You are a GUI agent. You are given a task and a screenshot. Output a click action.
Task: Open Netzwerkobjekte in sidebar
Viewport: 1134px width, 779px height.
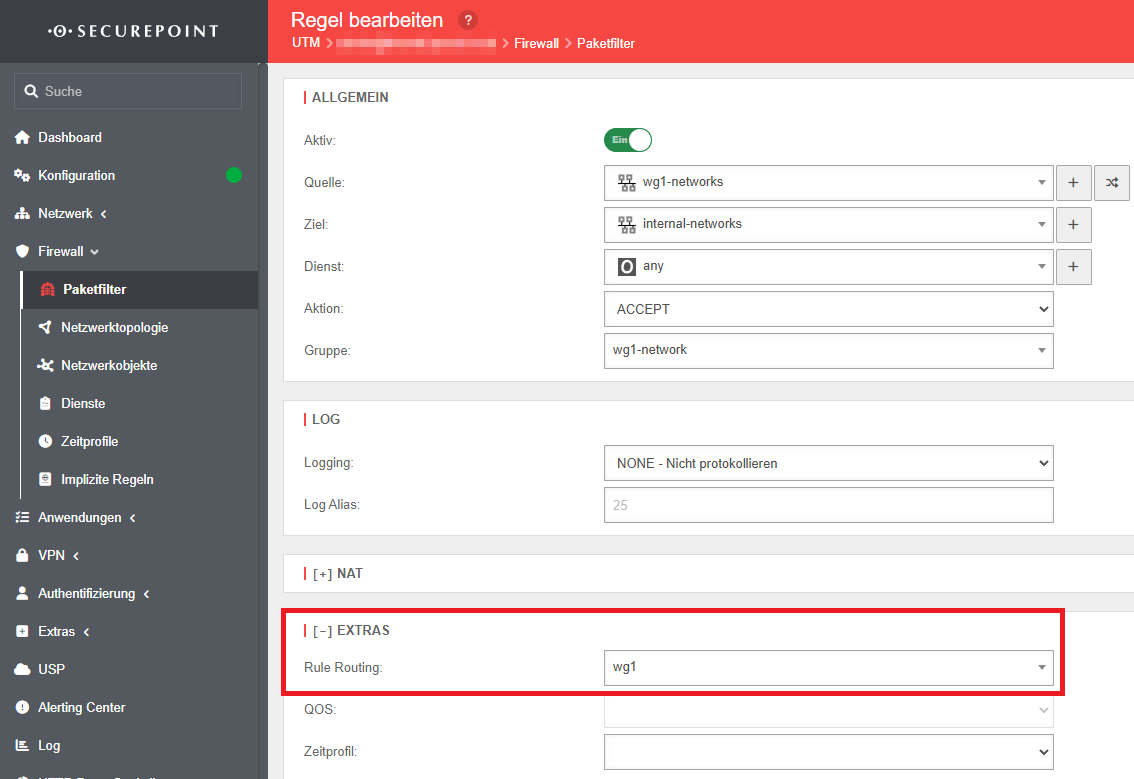[x=109, y=366]
